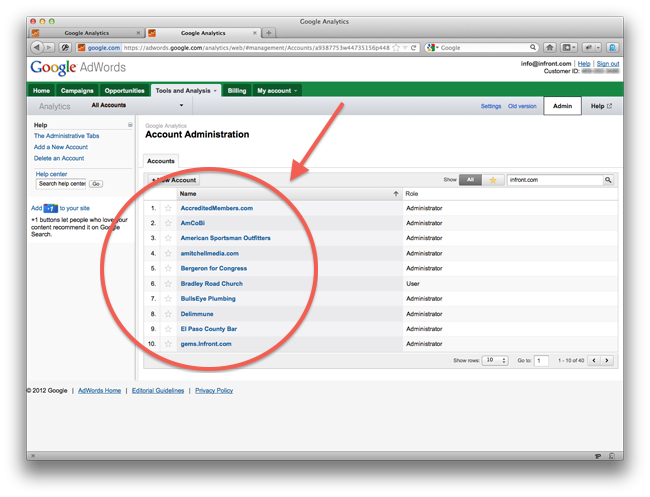Sign out of AdWords
The height and width of the screenshot is (497, 650).
pos(608,63)
